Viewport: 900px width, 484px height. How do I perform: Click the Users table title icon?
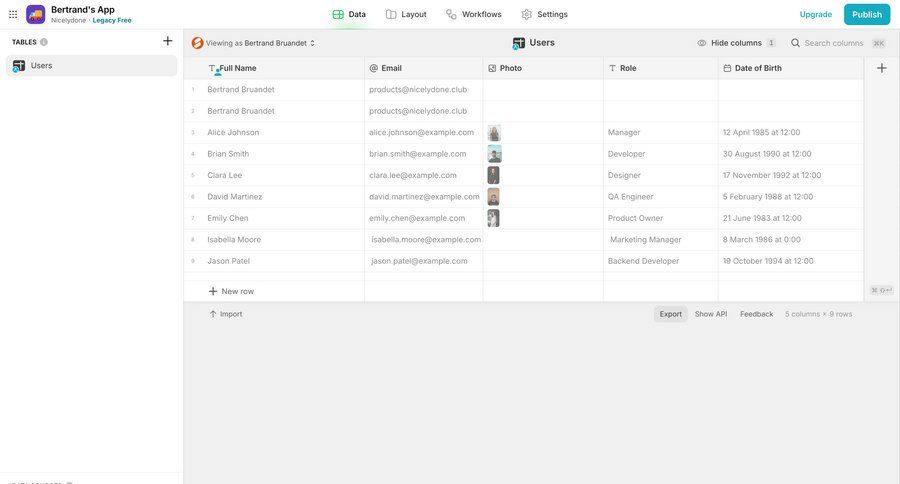pos(518,43)
